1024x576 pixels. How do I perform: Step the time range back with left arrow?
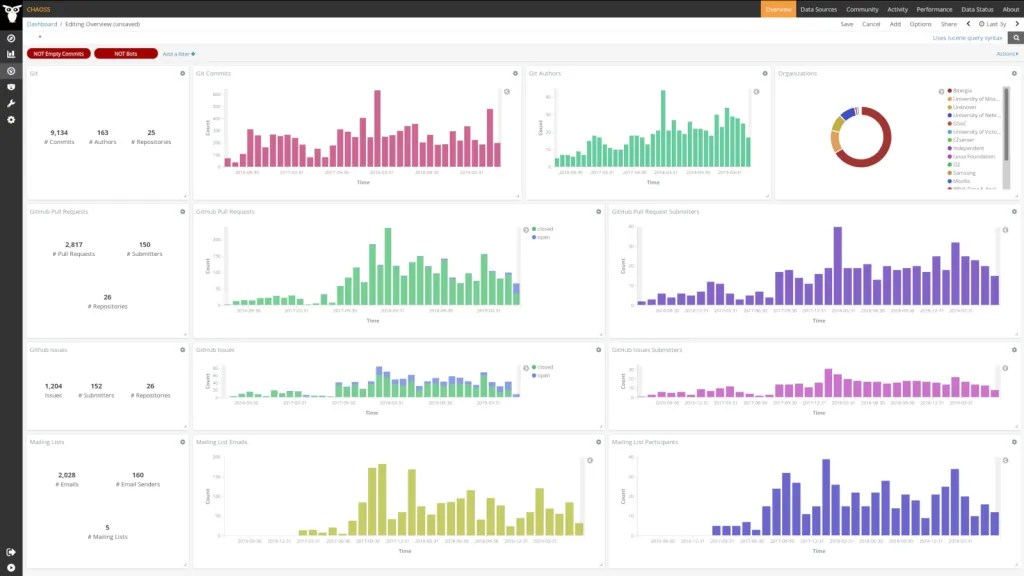968,23
